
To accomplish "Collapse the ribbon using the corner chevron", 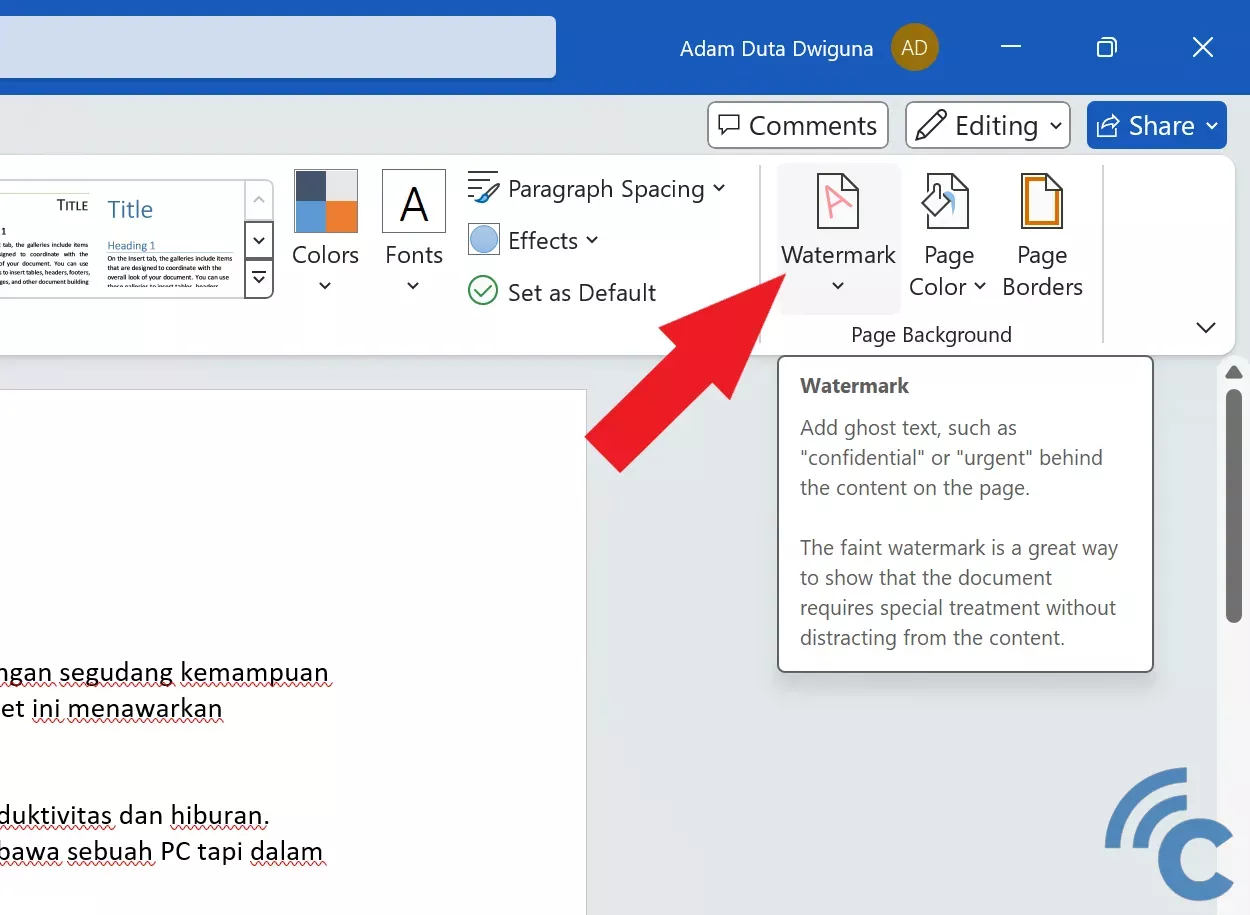I will click(x=1206, y=328).
